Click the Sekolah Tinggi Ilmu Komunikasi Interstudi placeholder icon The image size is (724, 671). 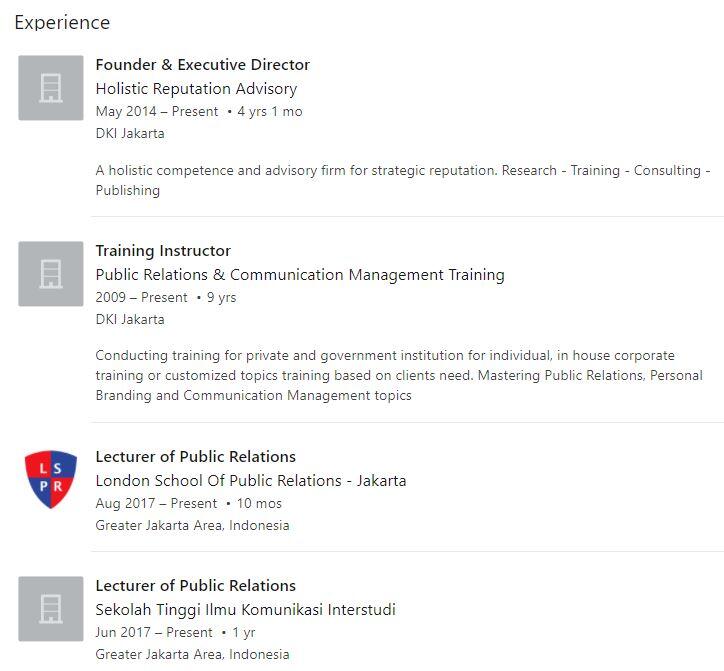(51, 609)
